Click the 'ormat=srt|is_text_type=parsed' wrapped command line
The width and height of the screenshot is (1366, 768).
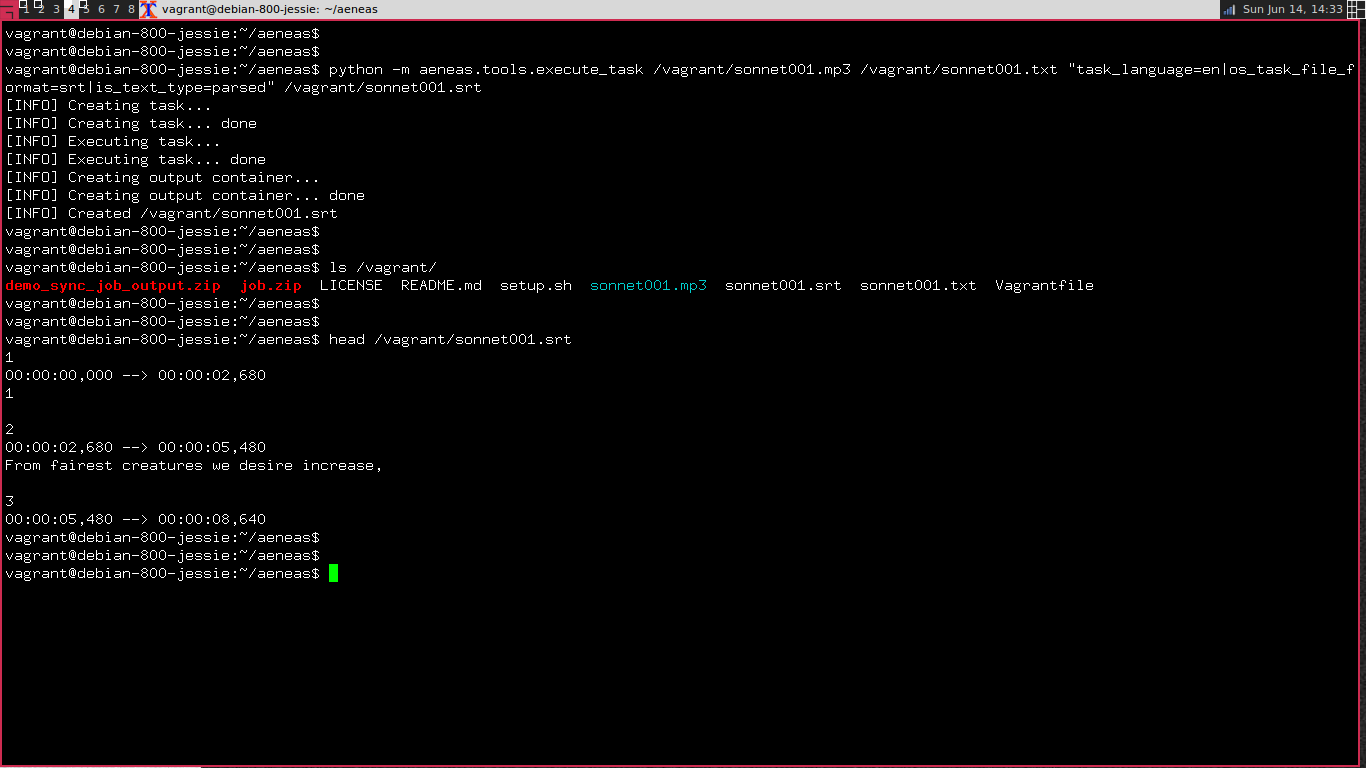click(243, 87)
